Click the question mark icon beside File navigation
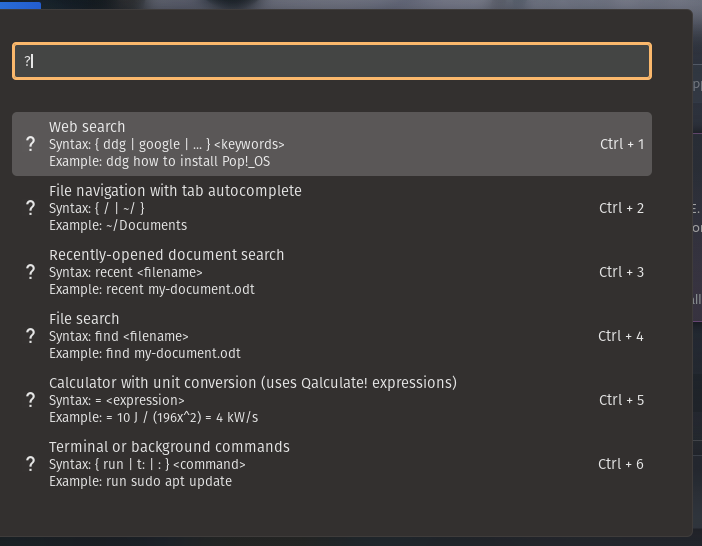The height and width of the screenshot is (546, 702). 30,208
